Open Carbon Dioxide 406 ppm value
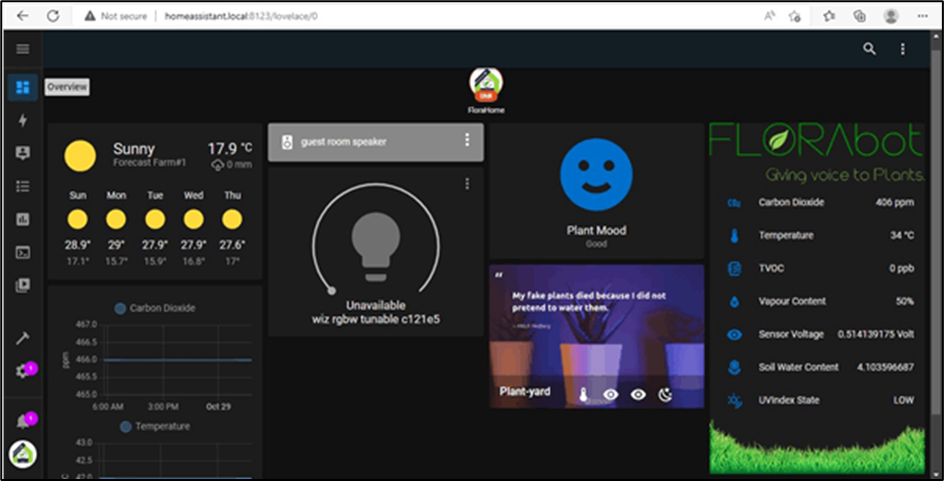 (x=895, y=203)
